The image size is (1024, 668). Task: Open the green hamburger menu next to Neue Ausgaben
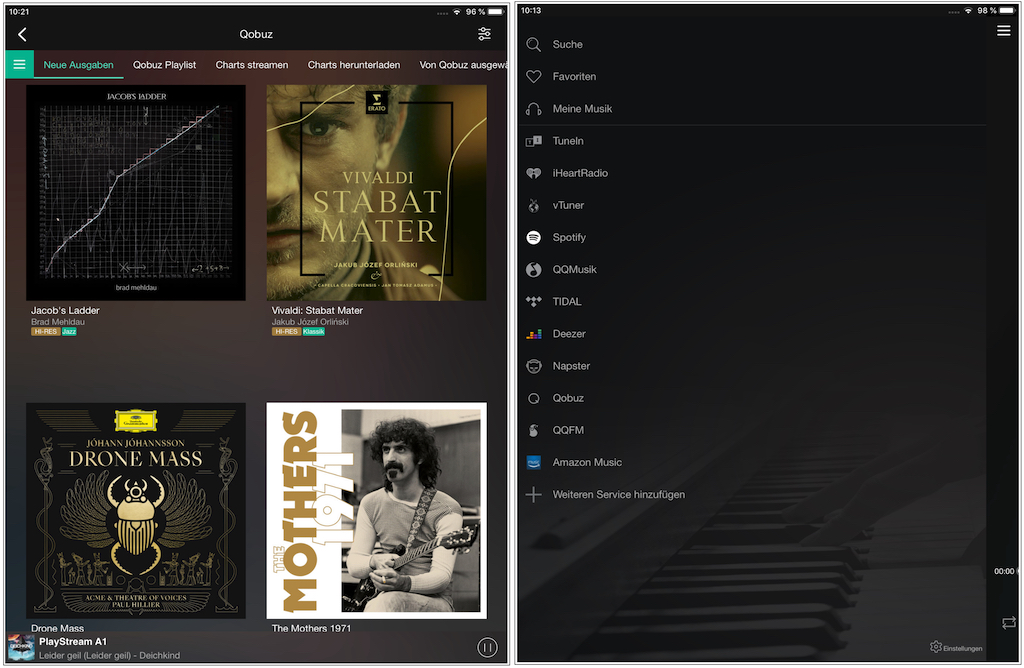tap(19, 65)
